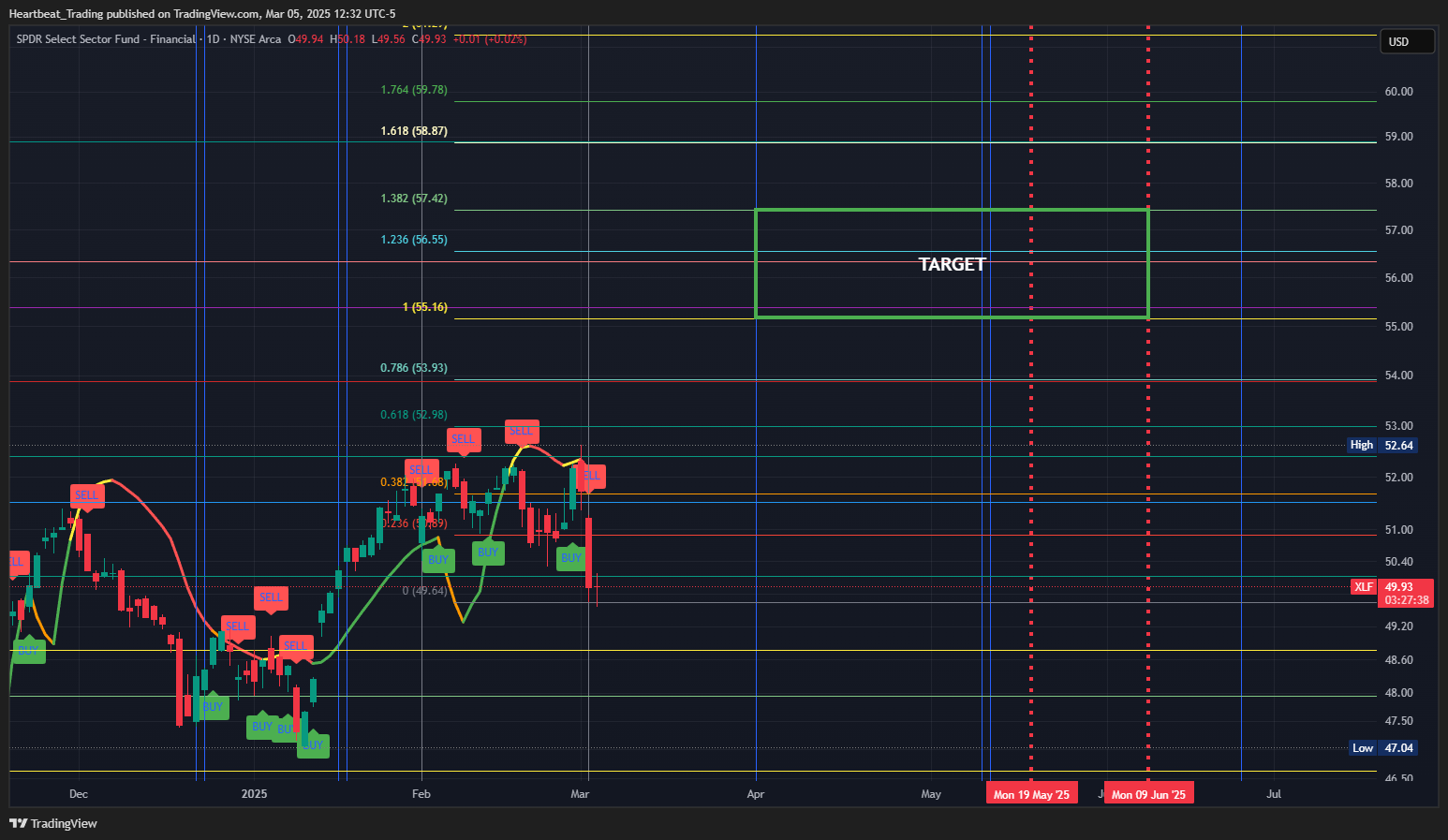Click the BUY marker nearest the Mar axis label
The width and height of the screenshot is (1448, 840).
tap(570, 558)
